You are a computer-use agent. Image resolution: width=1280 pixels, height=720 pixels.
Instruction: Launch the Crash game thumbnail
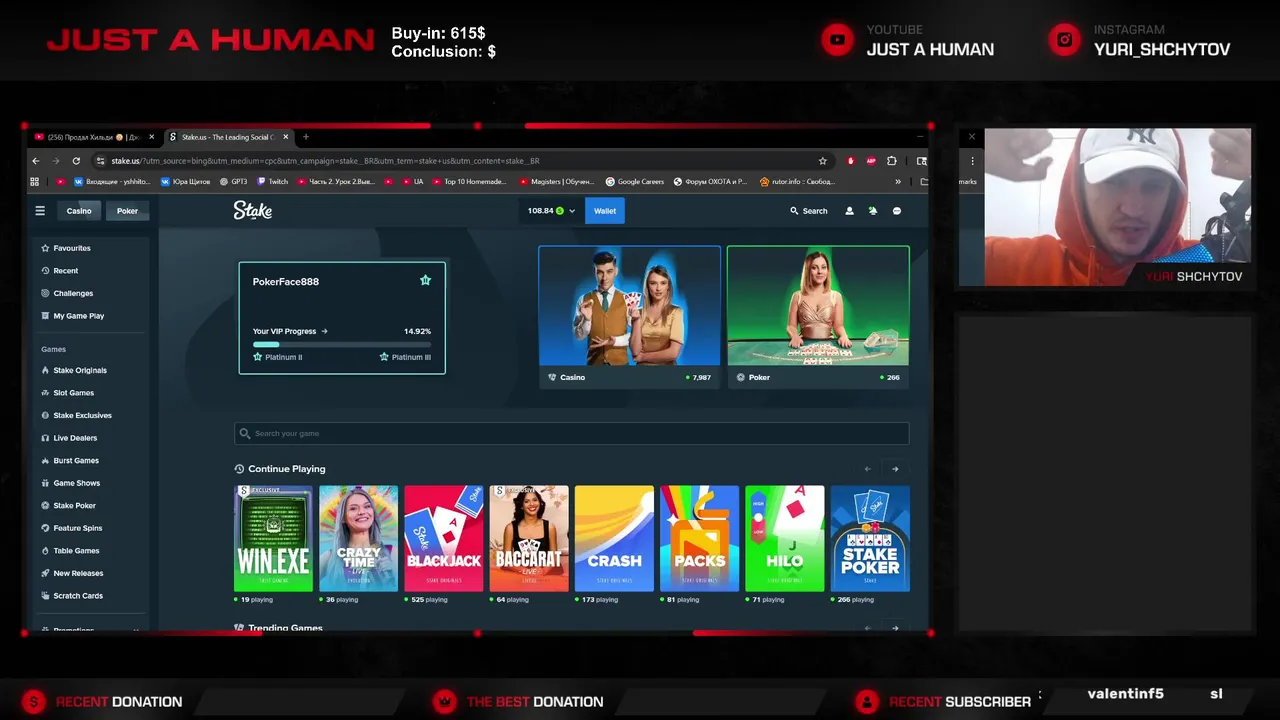[x=614, y=539]
